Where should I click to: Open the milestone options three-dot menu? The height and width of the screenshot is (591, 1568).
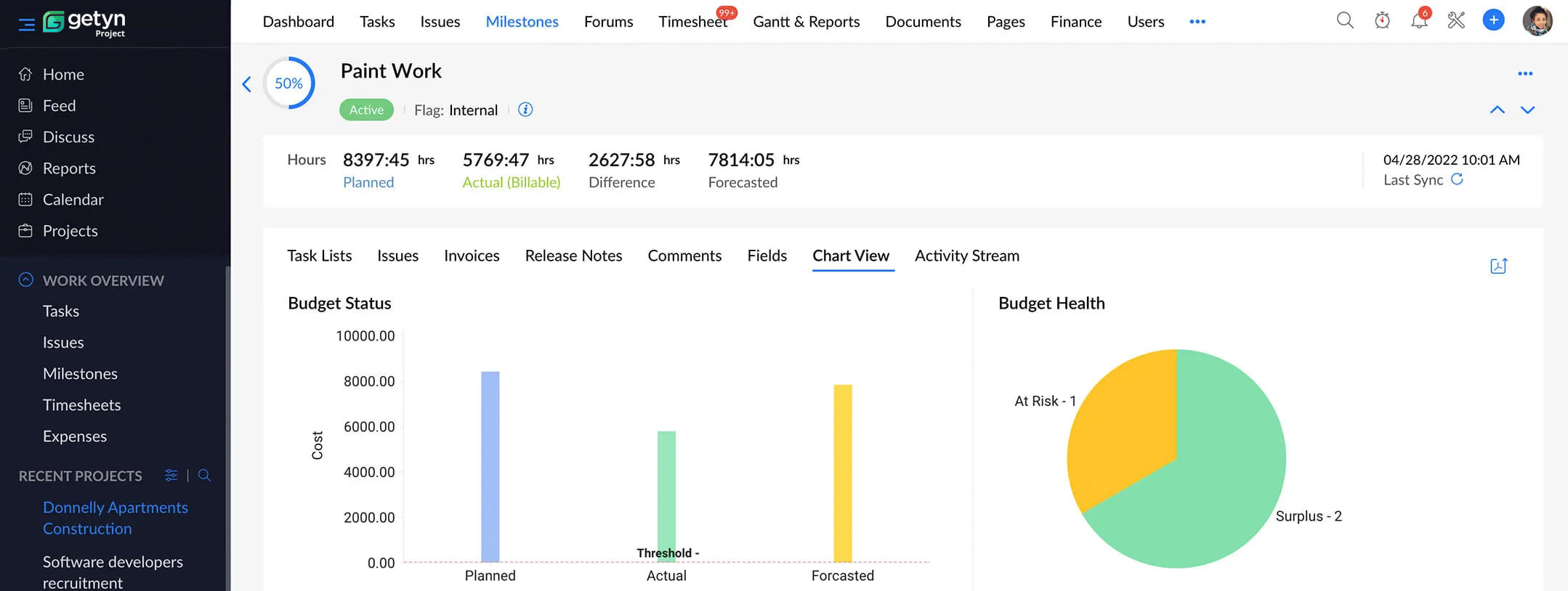(1525, 73)
